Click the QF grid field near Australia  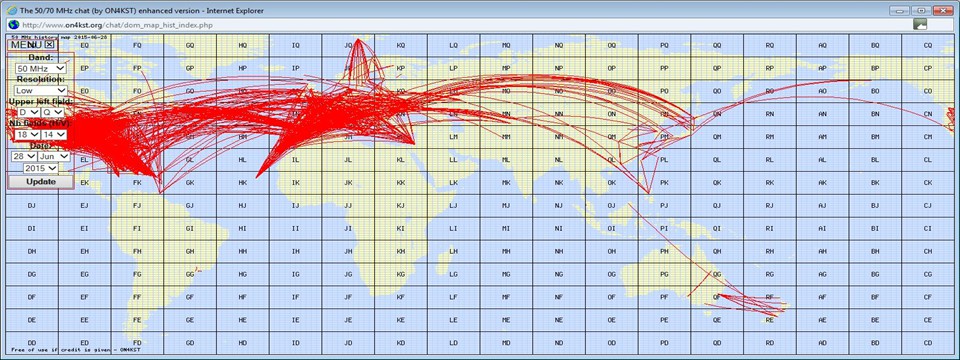click(x=717, y=297)
